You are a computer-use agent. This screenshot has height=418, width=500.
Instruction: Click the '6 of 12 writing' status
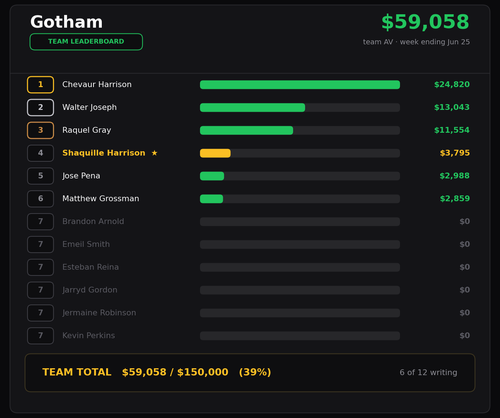(428, 373)
